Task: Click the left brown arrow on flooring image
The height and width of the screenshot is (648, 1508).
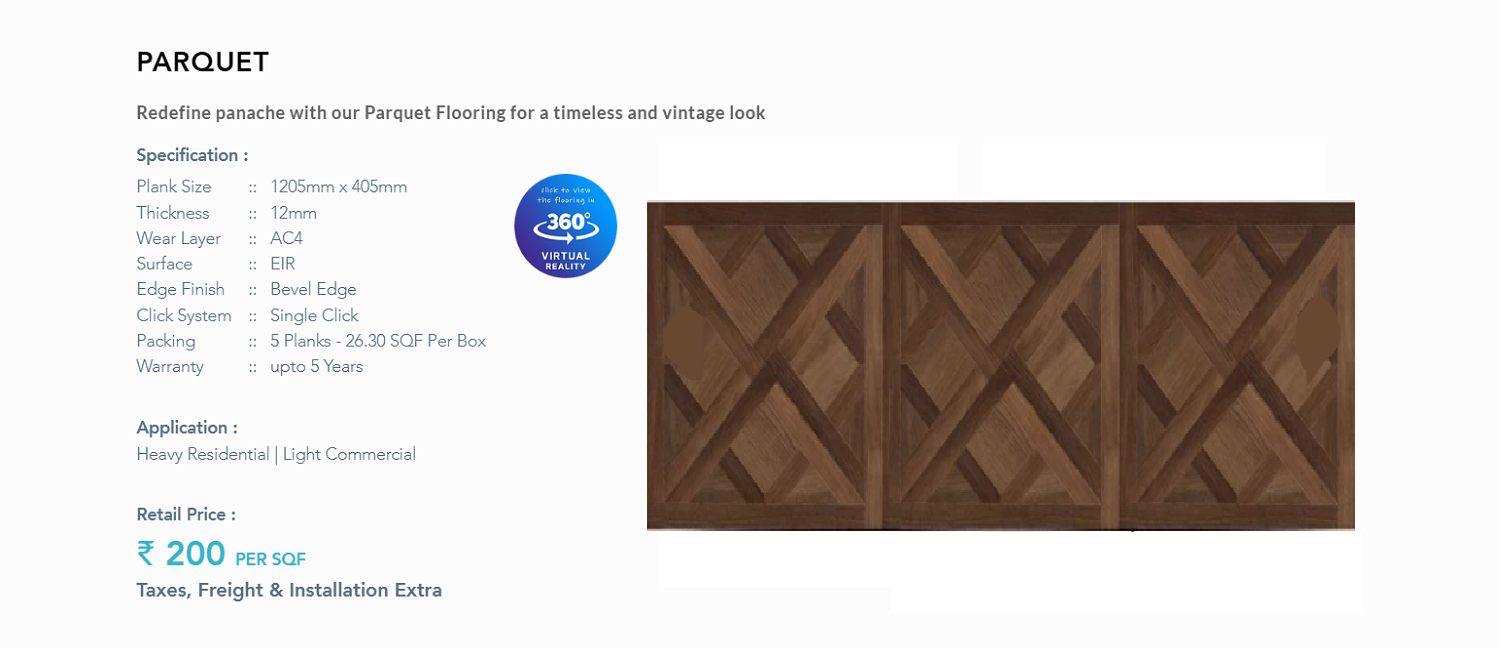Action: coord(684,340)
